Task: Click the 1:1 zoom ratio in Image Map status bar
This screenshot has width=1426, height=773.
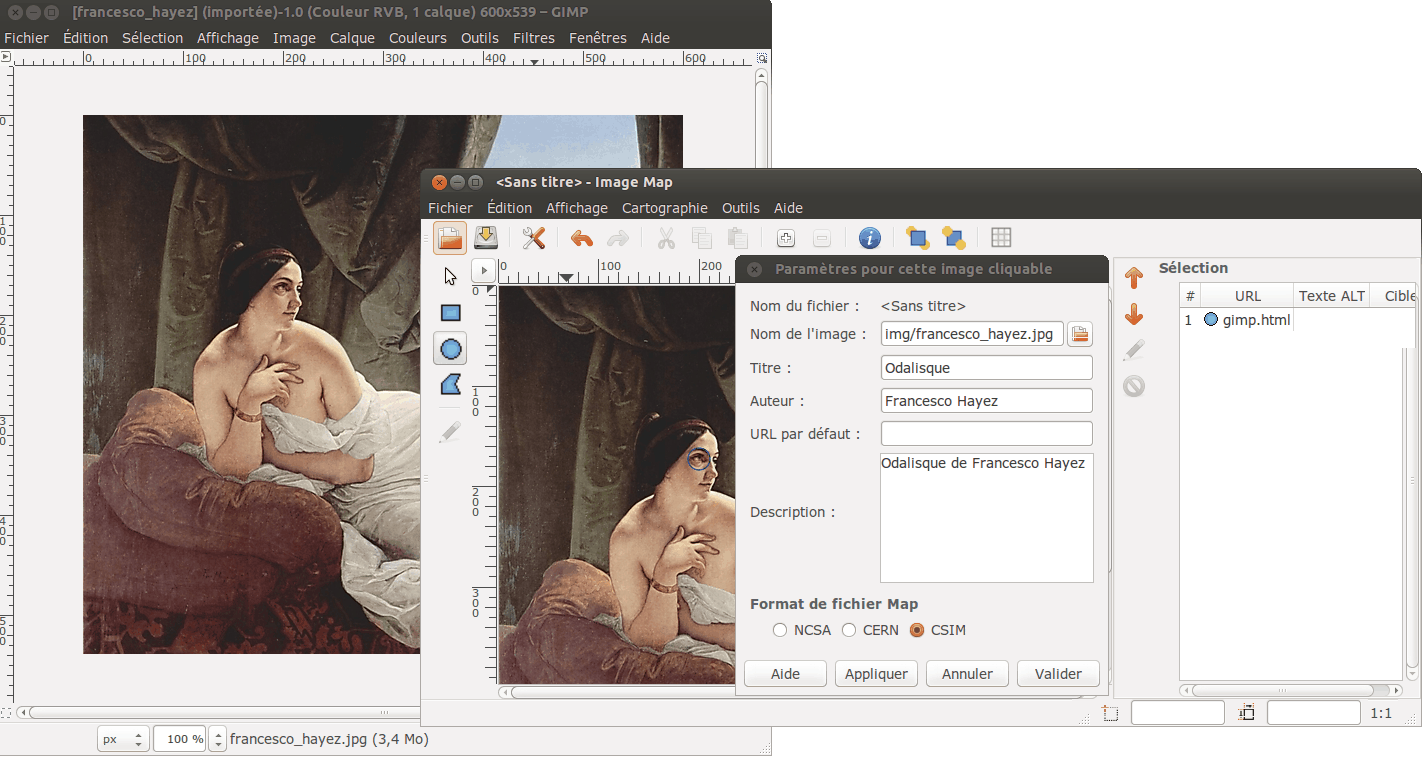Action: (1381, 713)
